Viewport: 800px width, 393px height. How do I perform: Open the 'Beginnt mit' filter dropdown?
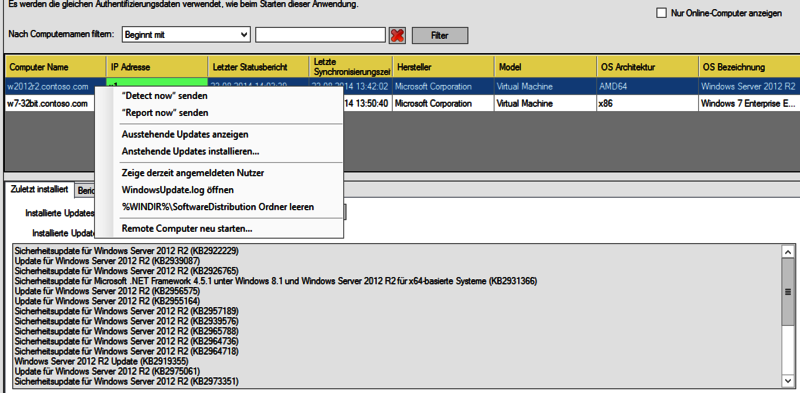[186, 35]
